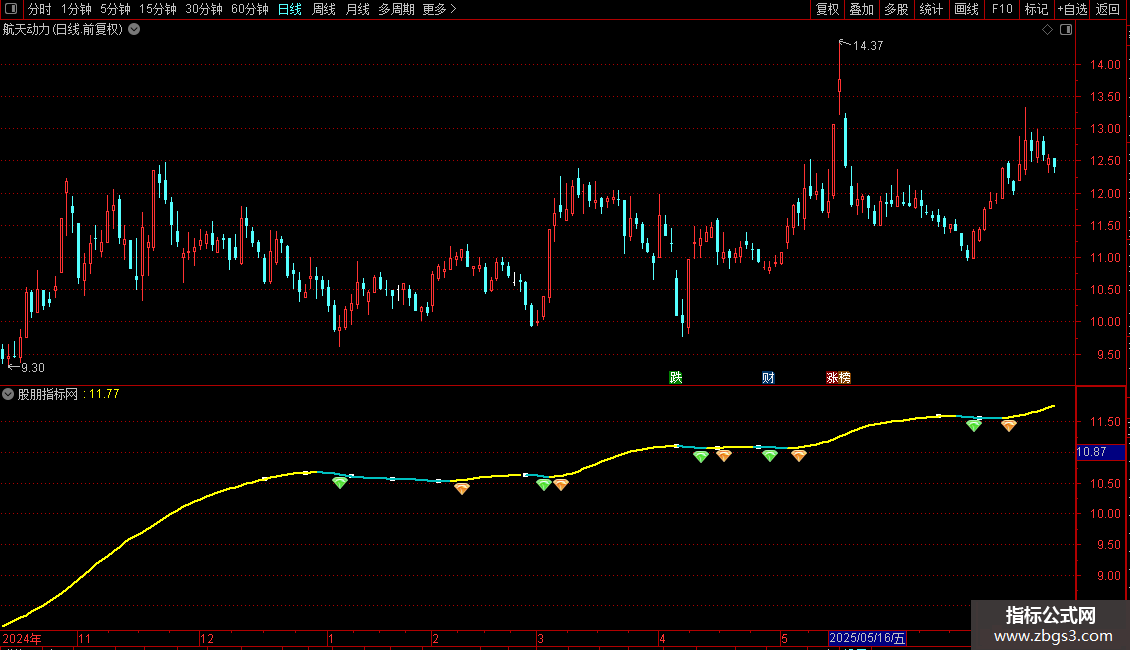
Task: Open the F10 company info
Action: coord(1002,9)
